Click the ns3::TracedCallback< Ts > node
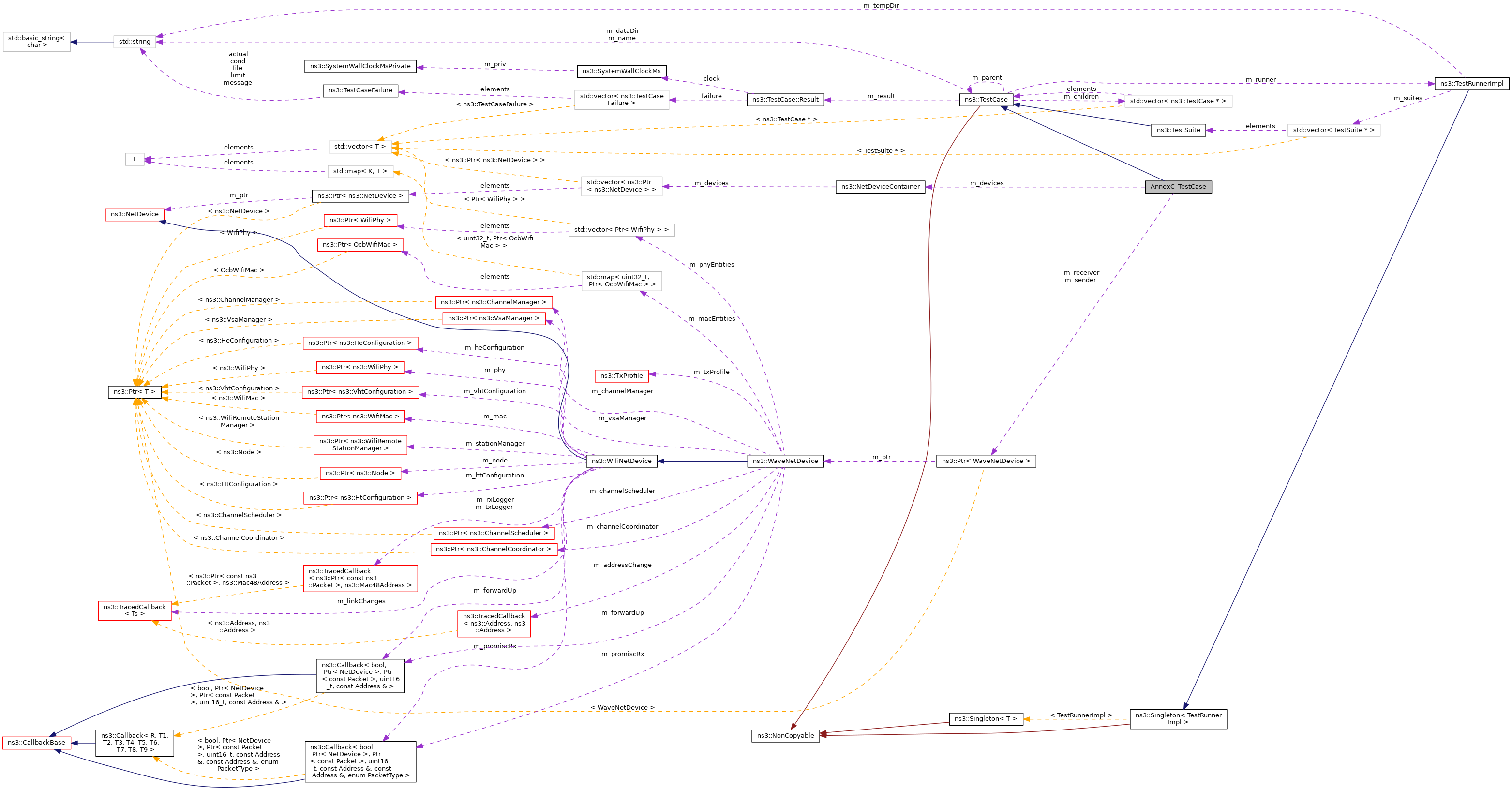This screenshot has width=1512, height=790. [x=135, y=611]
